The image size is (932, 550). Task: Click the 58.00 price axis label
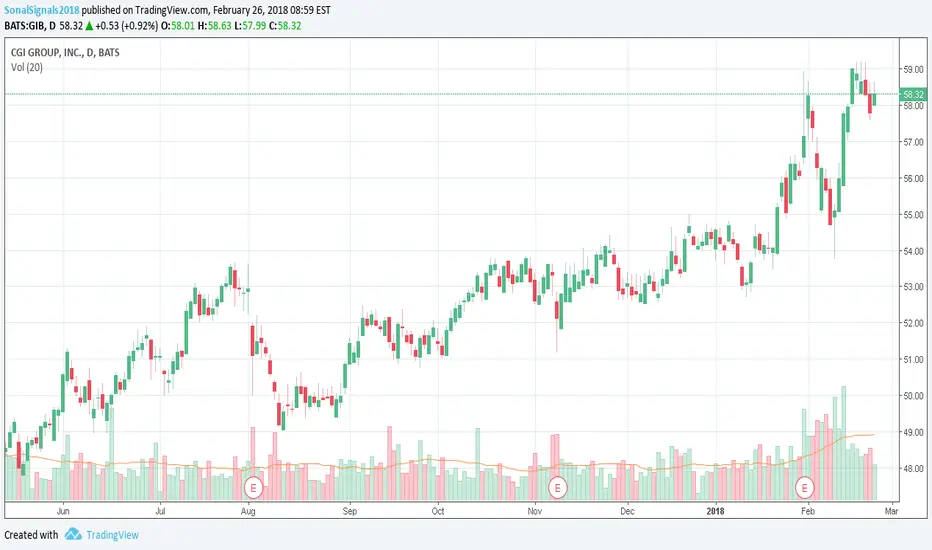pyautogui.click(x=914, y=106)
